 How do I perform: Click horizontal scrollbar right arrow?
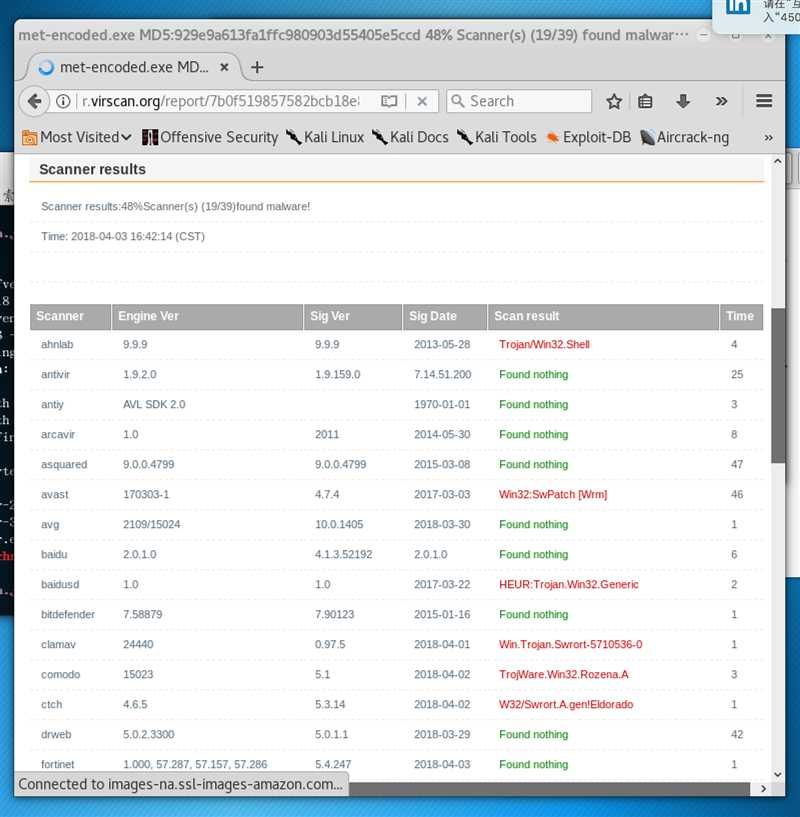pyautogui.click(x=764, y=789)
